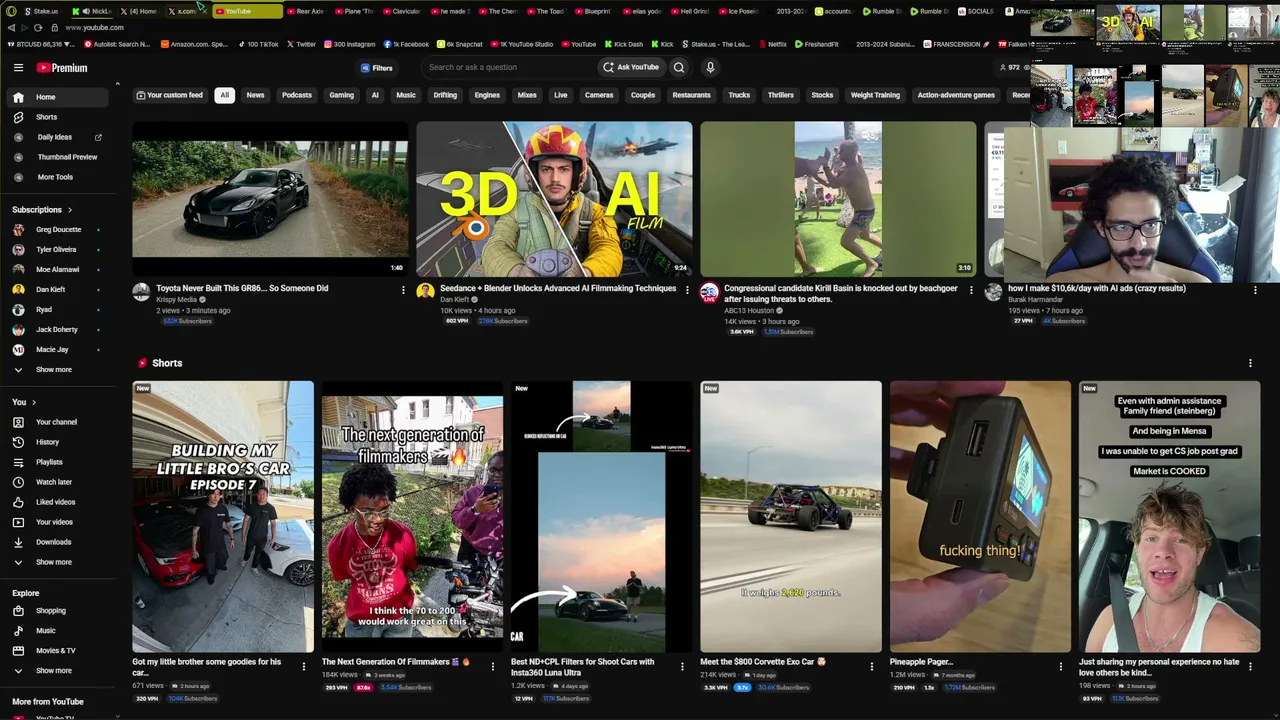Select the Drifting filter chip

click(445, 95)
